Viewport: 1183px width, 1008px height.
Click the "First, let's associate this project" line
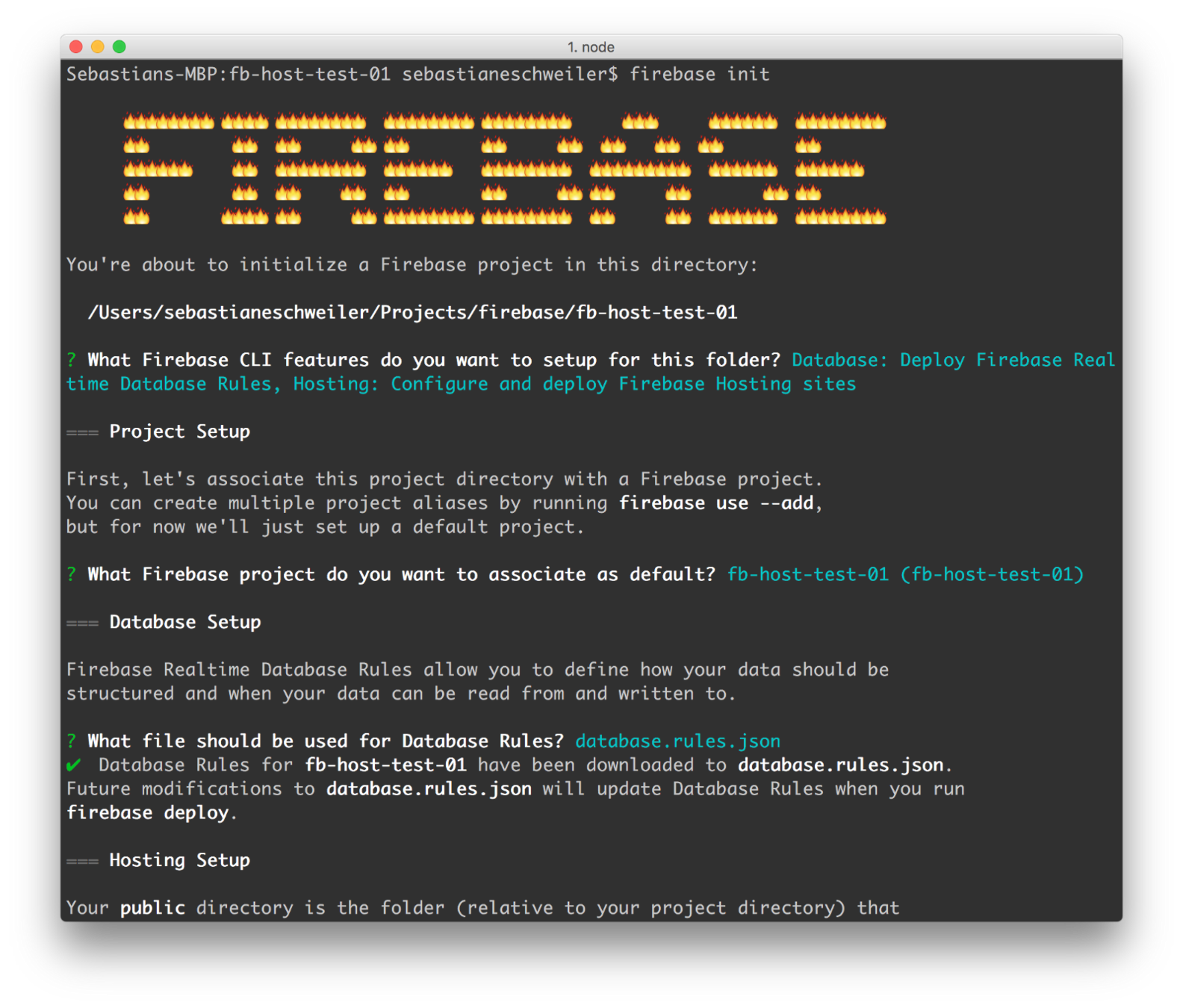444,479
